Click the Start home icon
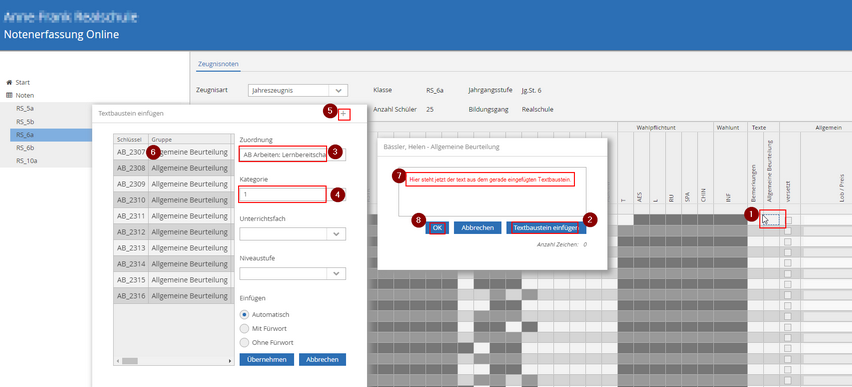The width and height of the screenshot is (852, 387). point(9,83)
